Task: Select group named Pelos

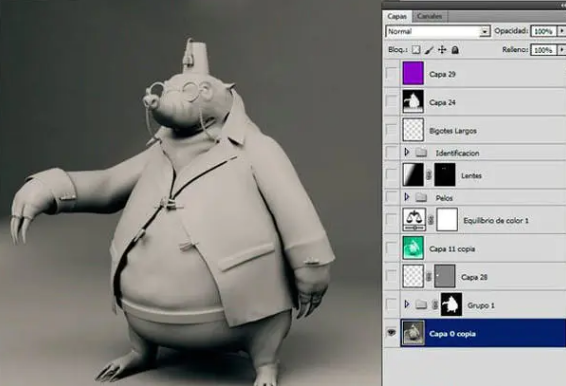Action: point(444,198)
